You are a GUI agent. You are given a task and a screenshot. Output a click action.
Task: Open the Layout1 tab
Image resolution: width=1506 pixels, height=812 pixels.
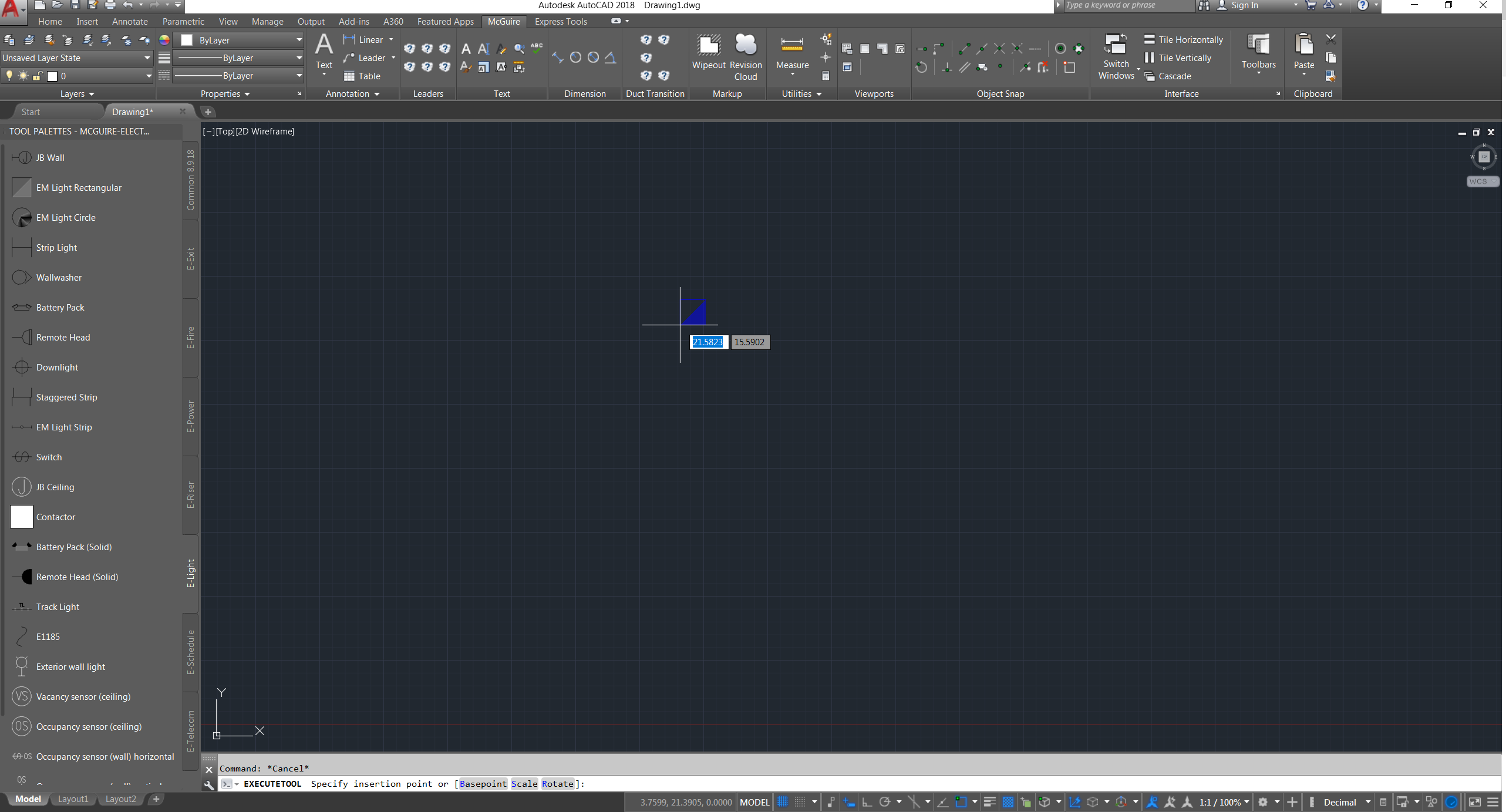pos(73,798)
